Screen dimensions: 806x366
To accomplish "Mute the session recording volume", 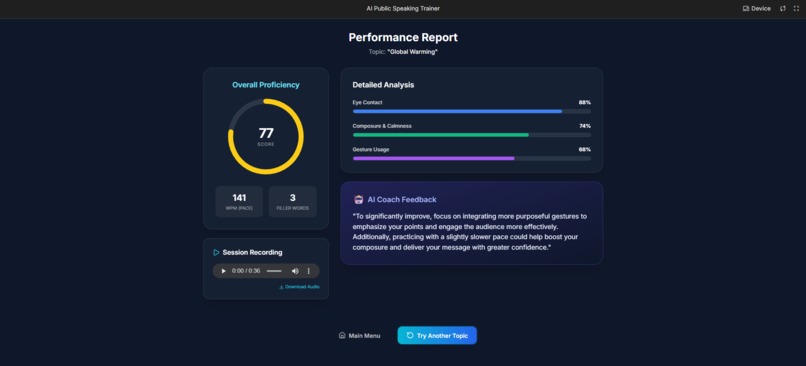I will [x=295, y=271].
